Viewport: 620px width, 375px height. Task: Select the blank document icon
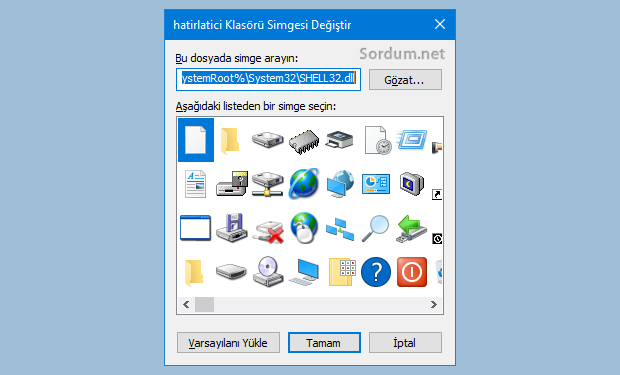196,140
